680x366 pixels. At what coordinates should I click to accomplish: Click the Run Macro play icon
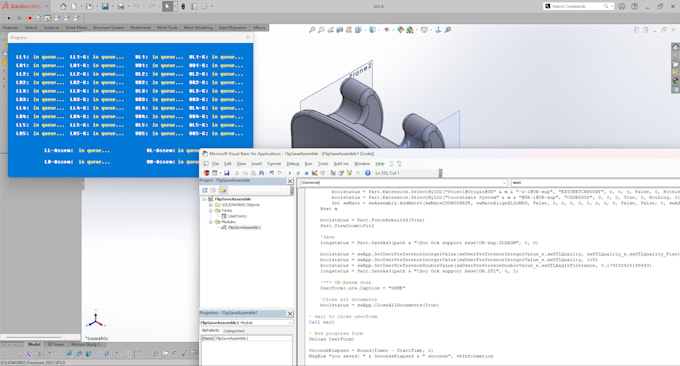tap(9, 18)
